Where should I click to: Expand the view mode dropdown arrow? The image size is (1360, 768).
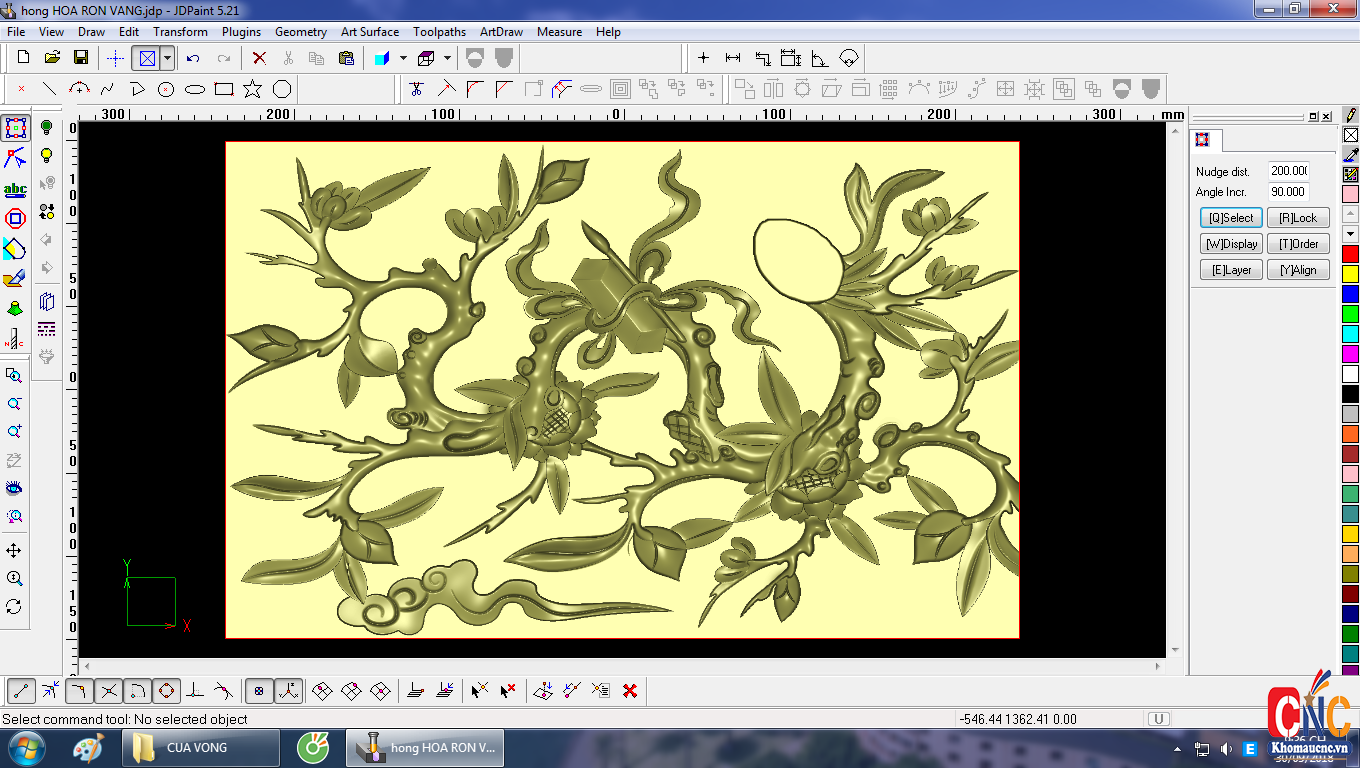coord(167,58)
